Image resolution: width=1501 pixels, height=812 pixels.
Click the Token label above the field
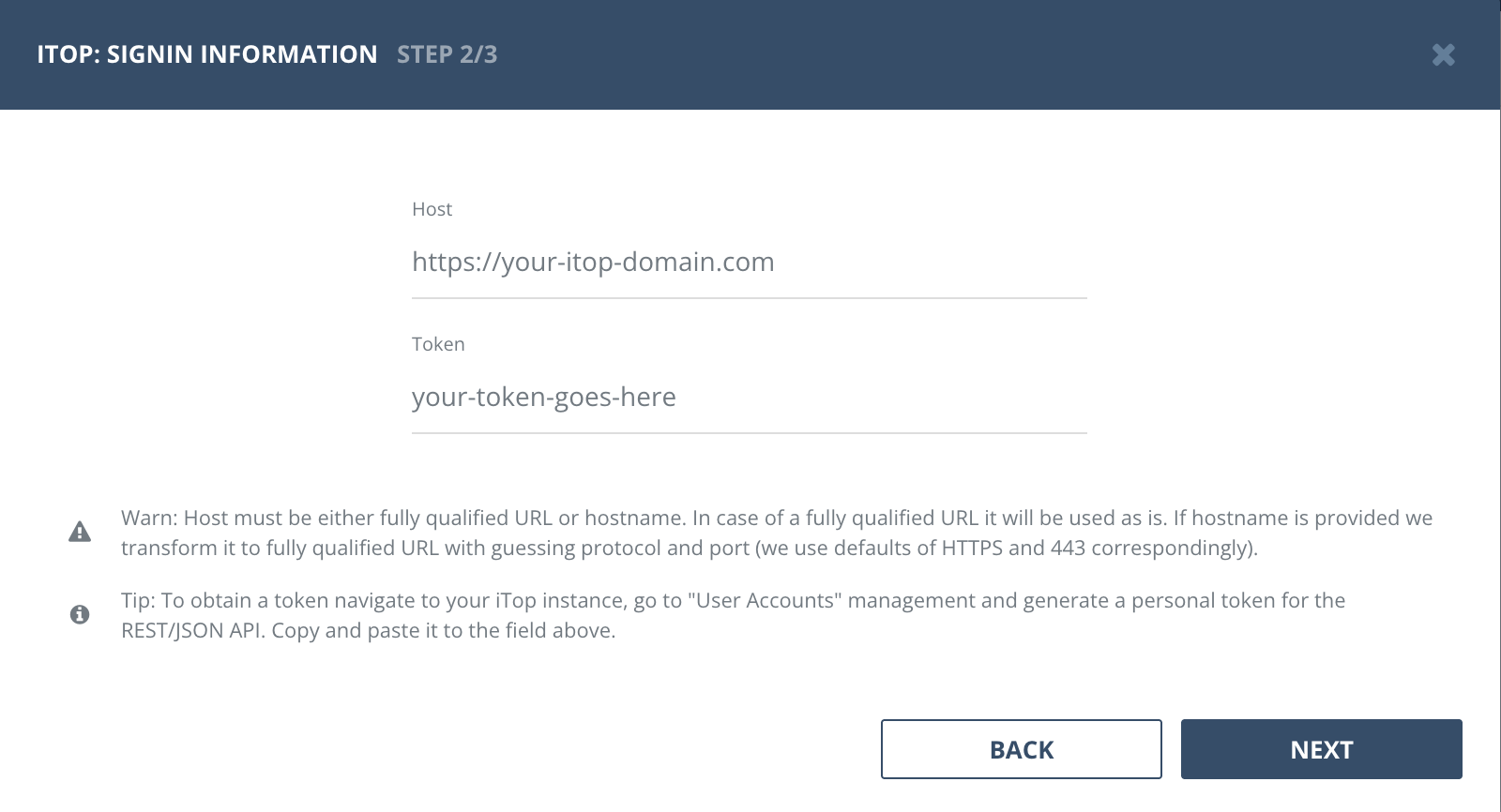click(437, 344)
